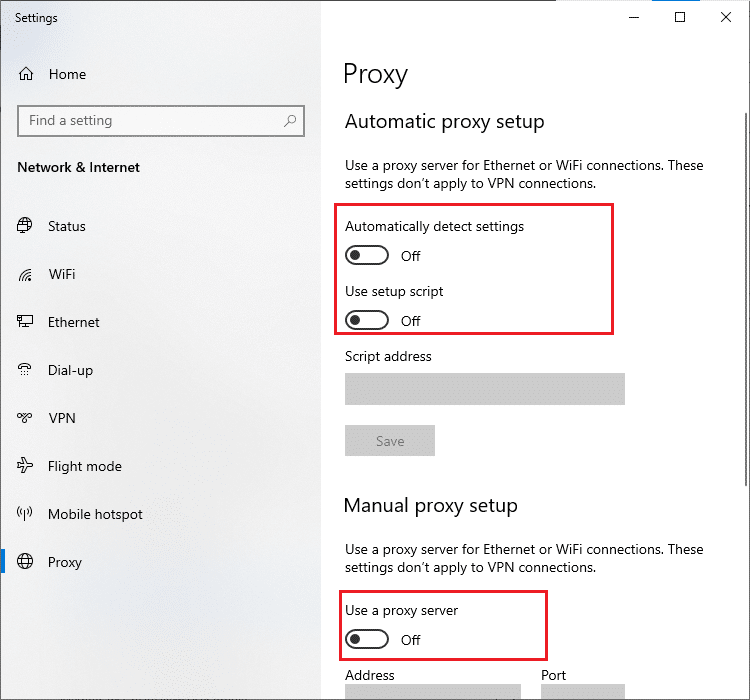Maximize the Settings window
The height and width of the screenshot is (700, 750).
pyautogui.click(x=680, y=17)
